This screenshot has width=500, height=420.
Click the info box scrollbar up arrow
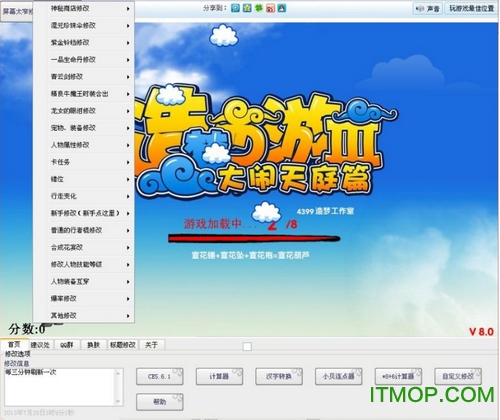pyautogui.click(x=118, y=373)
